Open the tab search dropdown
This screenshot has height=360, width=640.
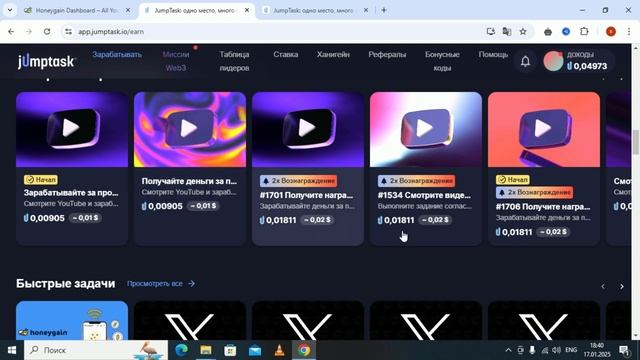point(10,10)
